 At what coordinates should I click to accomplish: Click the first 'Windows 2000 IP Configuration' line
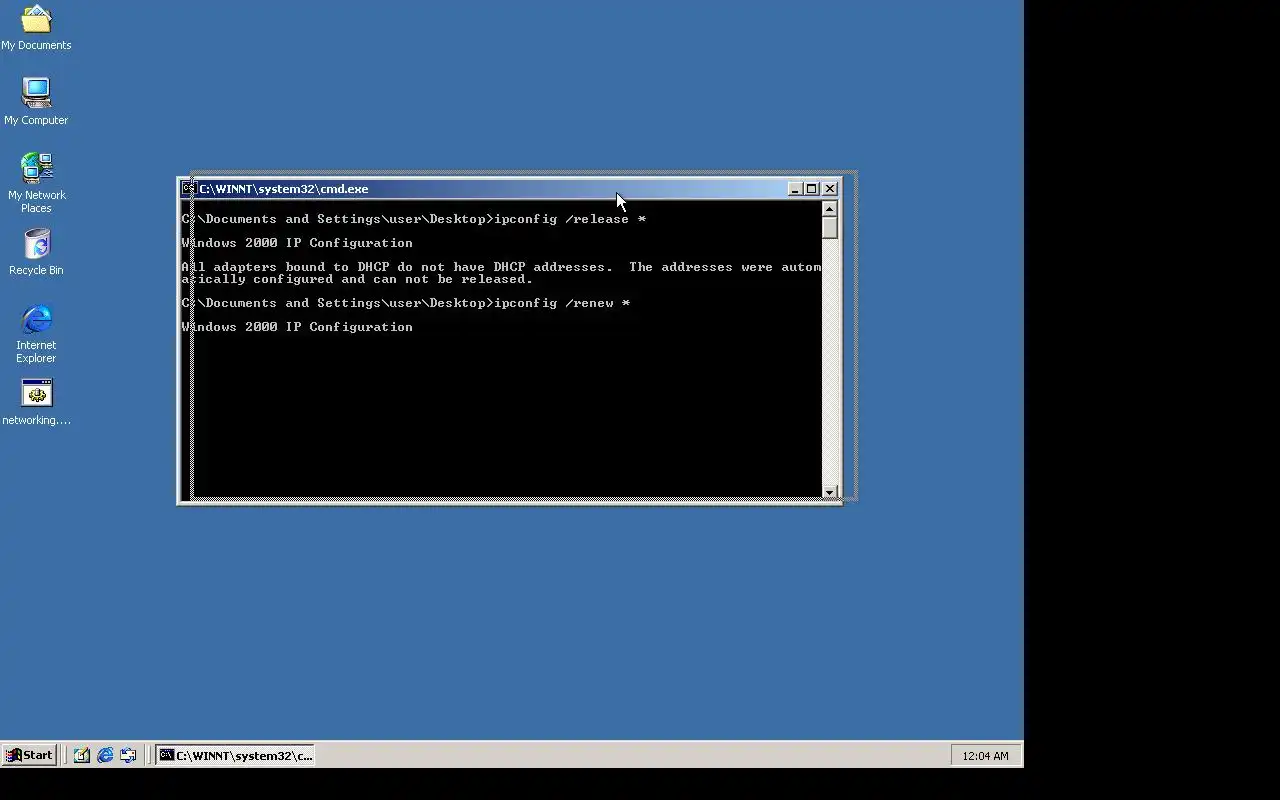coord(297,243)
